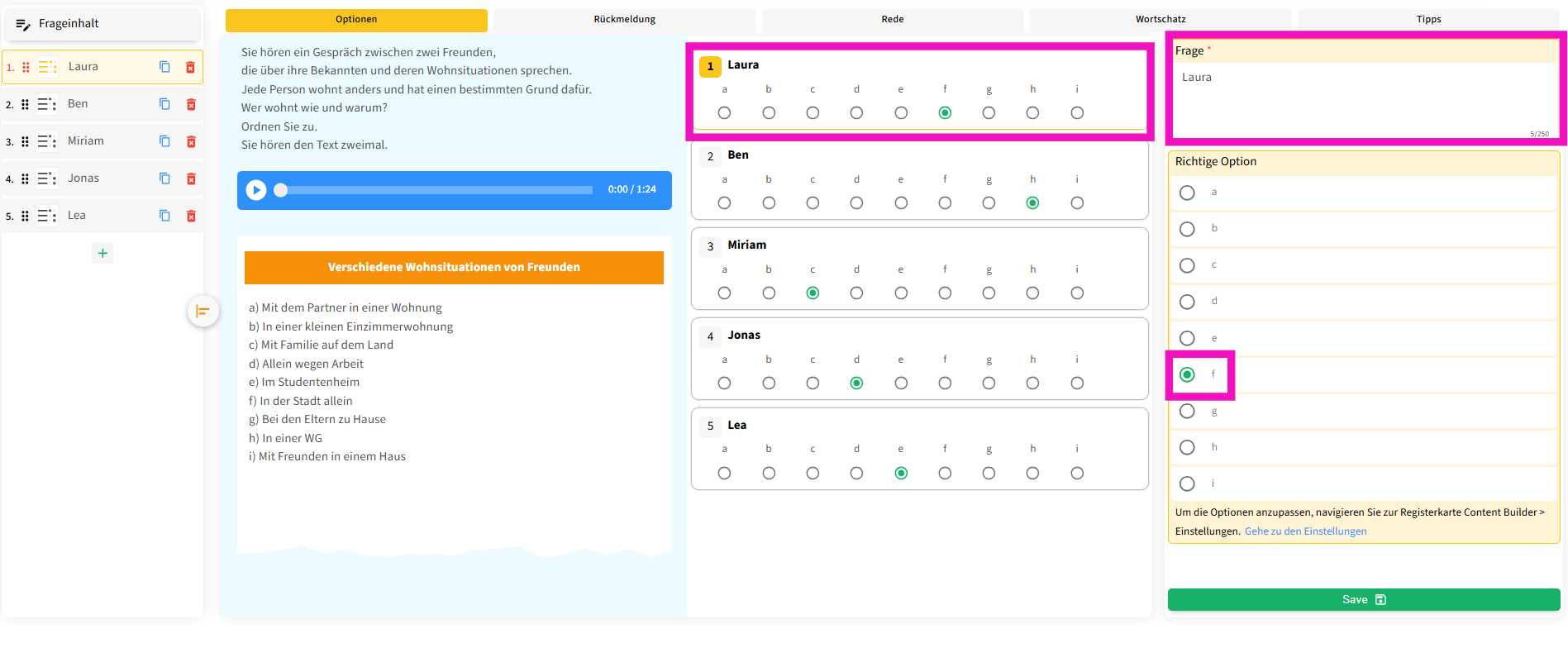This screenshot has width=1568, height=662.
Task: Duplicate the Lea question item
Action: click(164, 216)
